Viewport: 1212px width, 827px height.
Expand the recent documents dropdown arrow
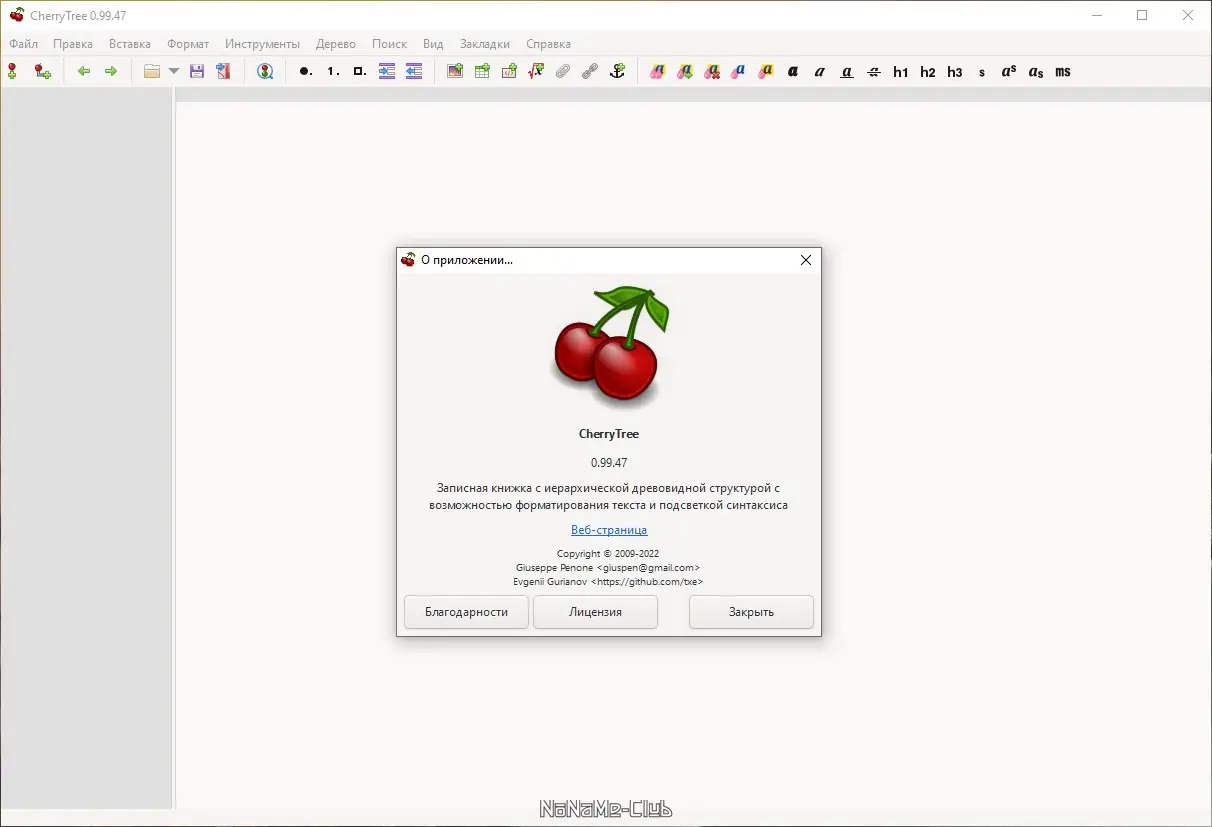pos(174,72)
